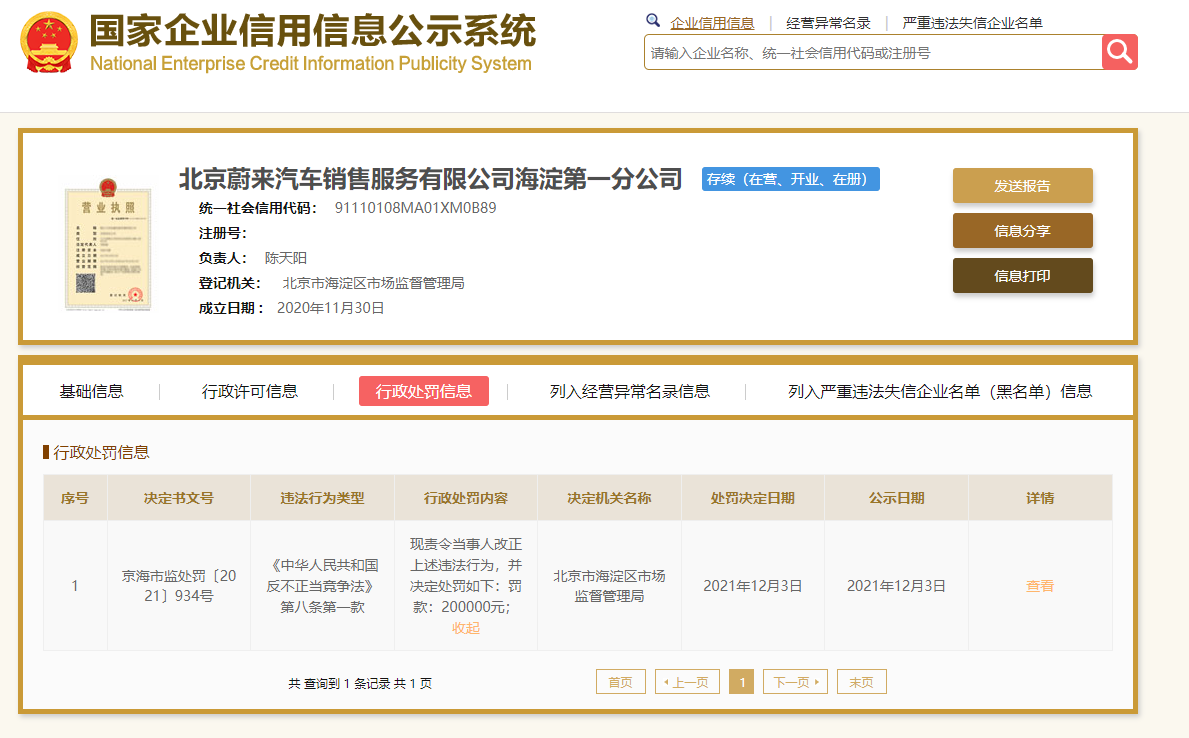Click the record count text 共查询到1条记录
This screenshot has width=1189, height=738.
tap(338, 683)
